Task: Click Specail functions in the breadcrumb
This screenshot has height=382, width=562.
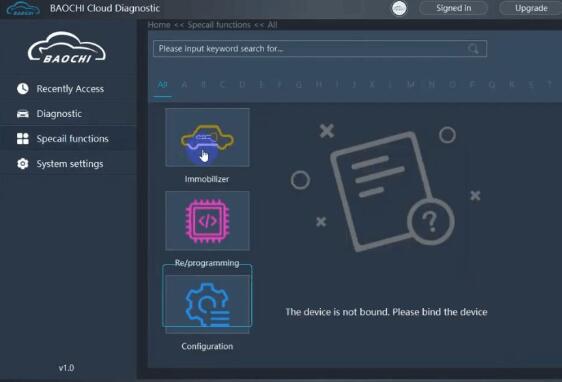Action: pyautogui.click(x=219, y=25)
